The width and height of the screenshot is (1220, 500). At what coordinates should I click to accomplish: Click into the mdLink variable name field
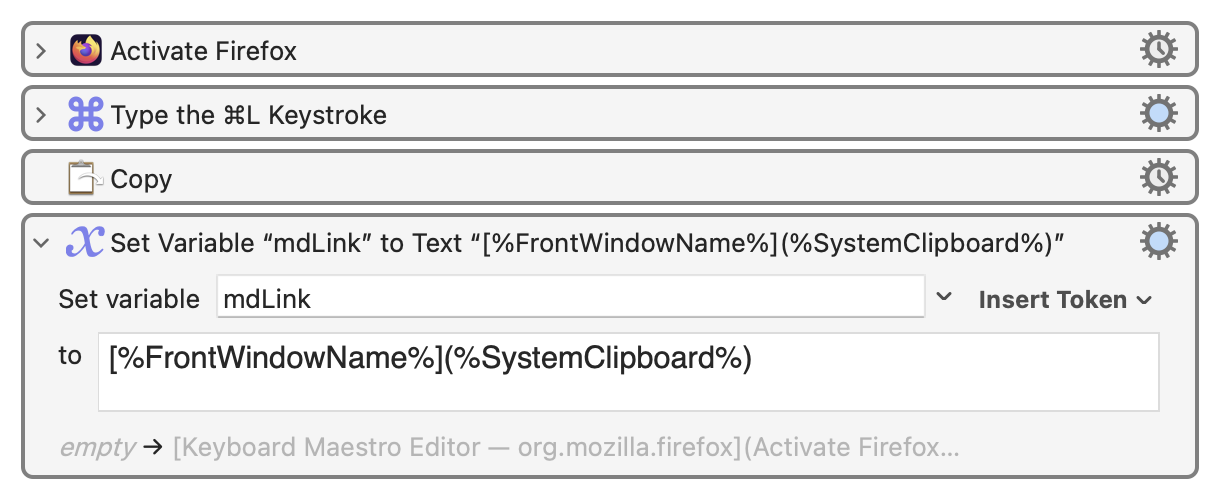click(x=570, y=298)
